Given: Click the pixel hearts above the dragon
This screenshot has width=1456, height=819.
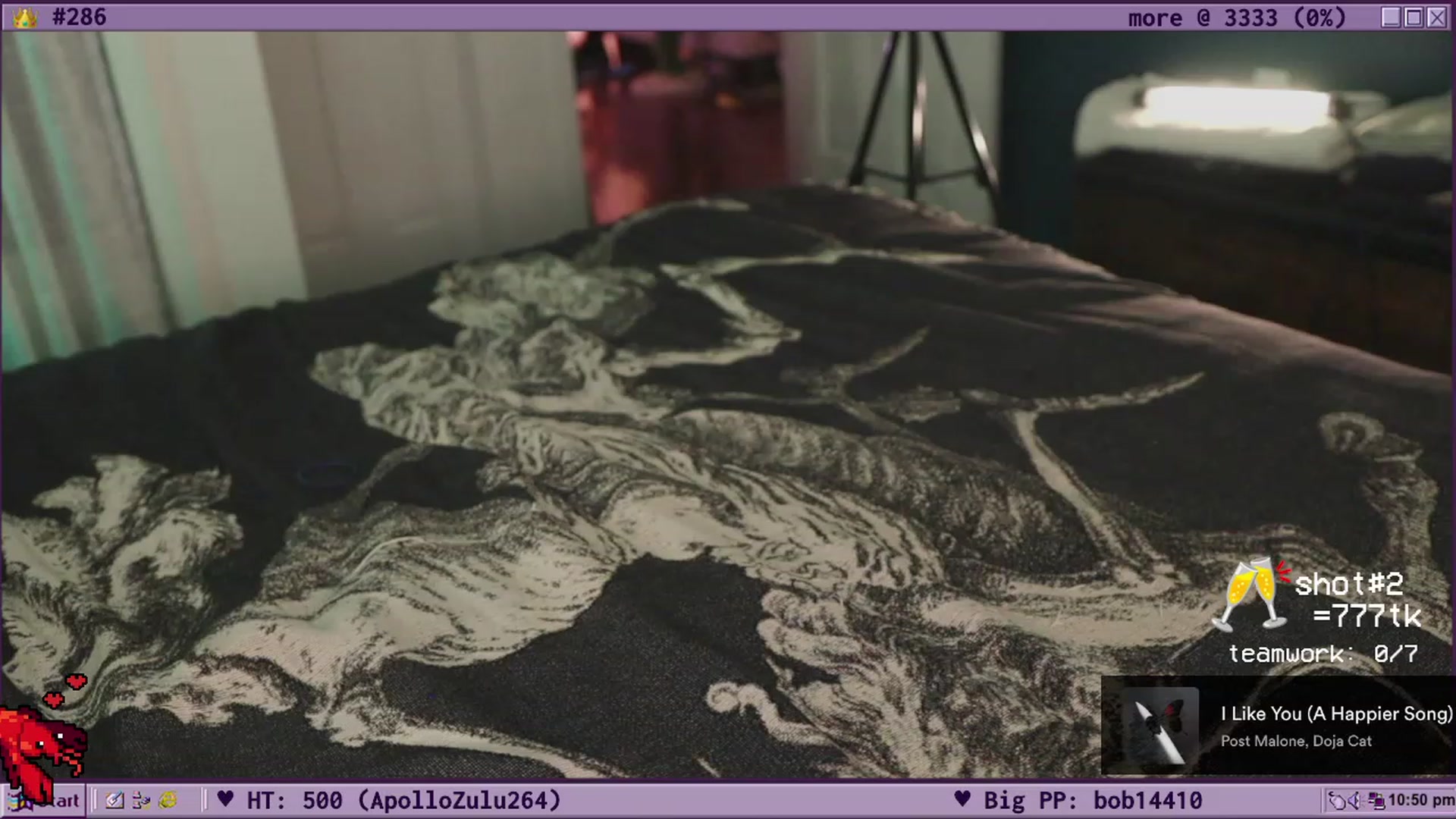Looking at the screenshot, I should tap(65, 690).
